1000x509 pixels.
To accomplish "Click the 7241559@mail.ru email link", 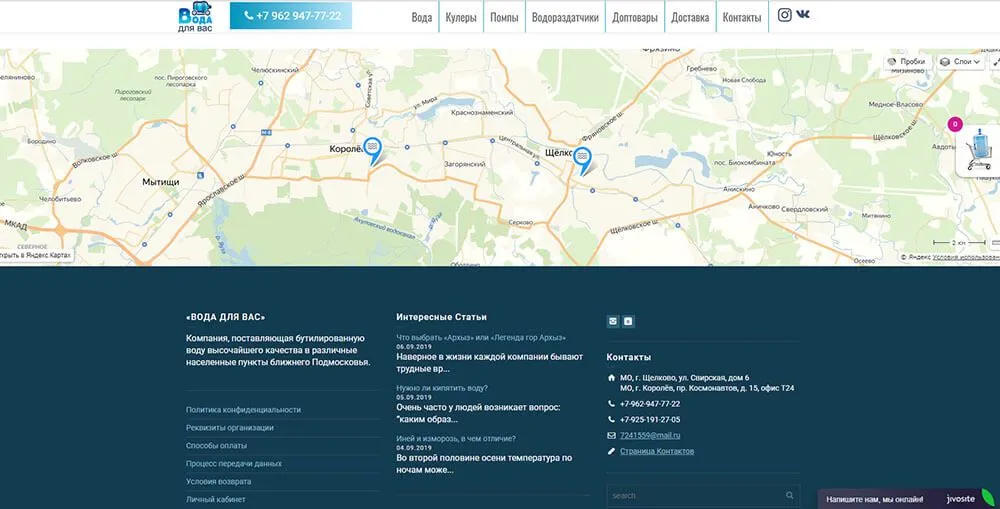I will point(650,435).
